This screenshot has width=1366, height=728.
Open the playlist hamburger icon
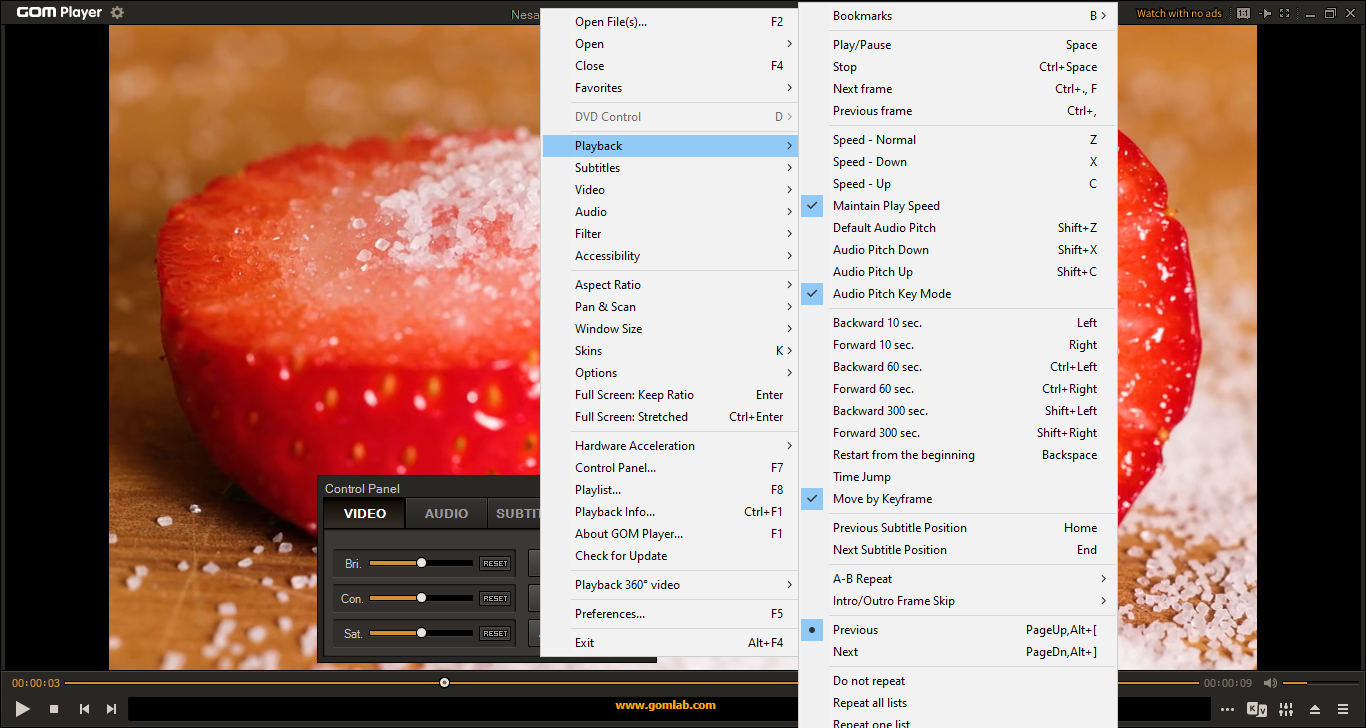pos(1343,709)
